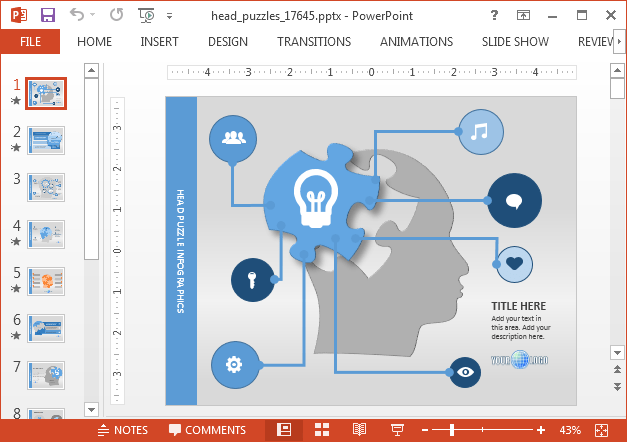
Task: Click the animation star under slide 6
Action: coord(16,336)
